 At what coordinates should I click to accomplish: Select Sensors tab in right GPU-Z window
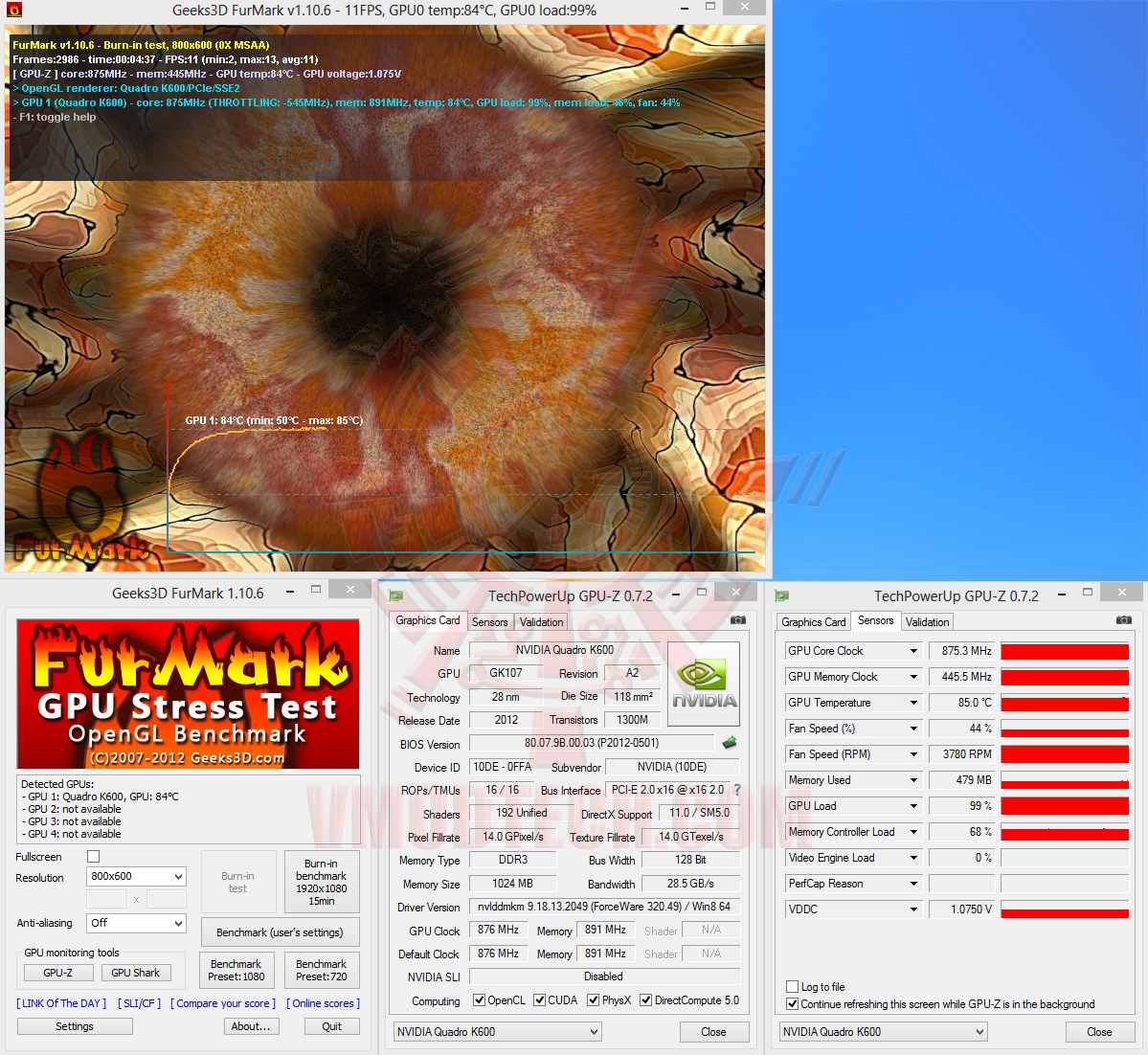click(876, 621)
